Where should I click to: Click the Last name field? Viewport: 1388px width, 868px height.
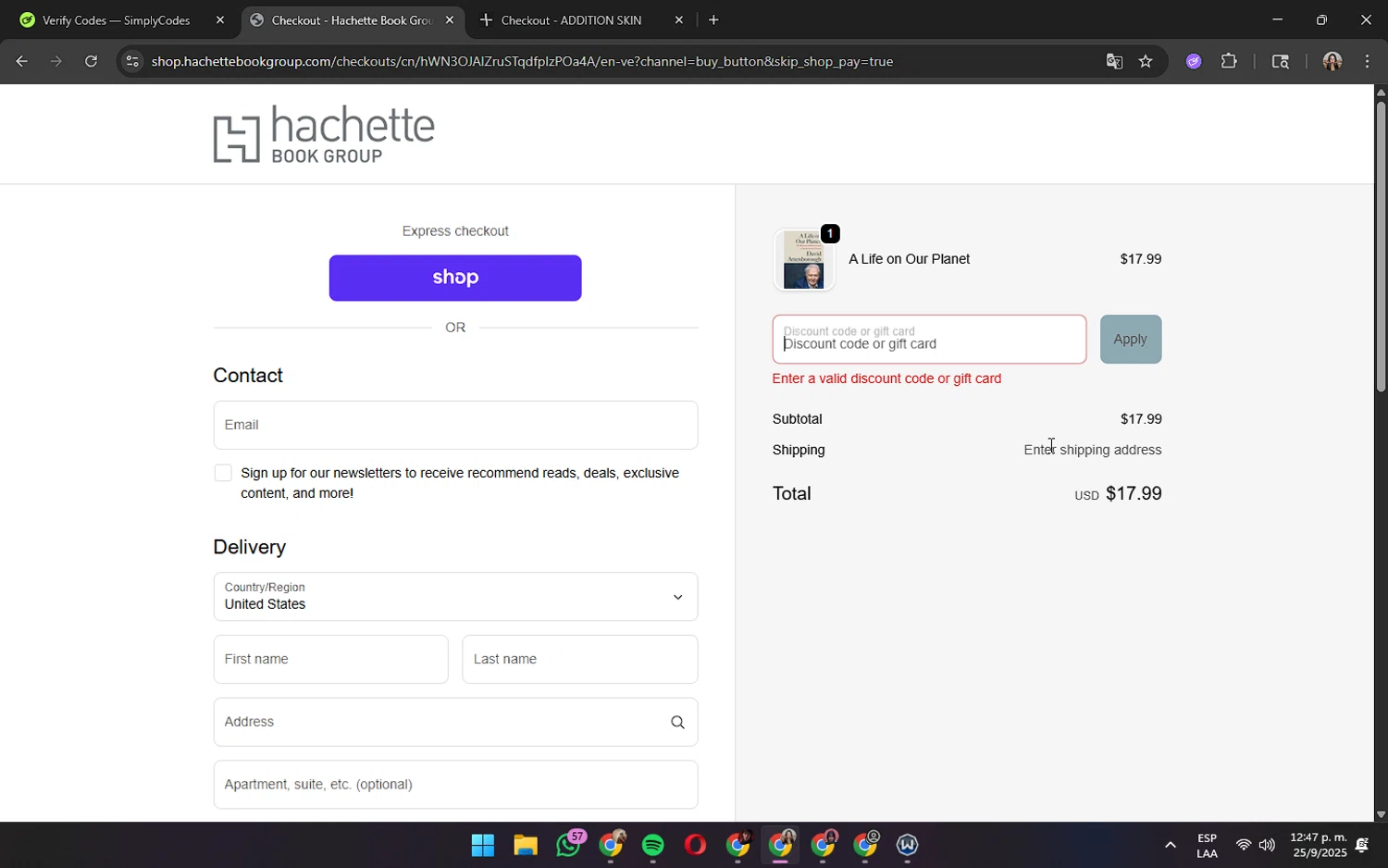click(580, 659)
